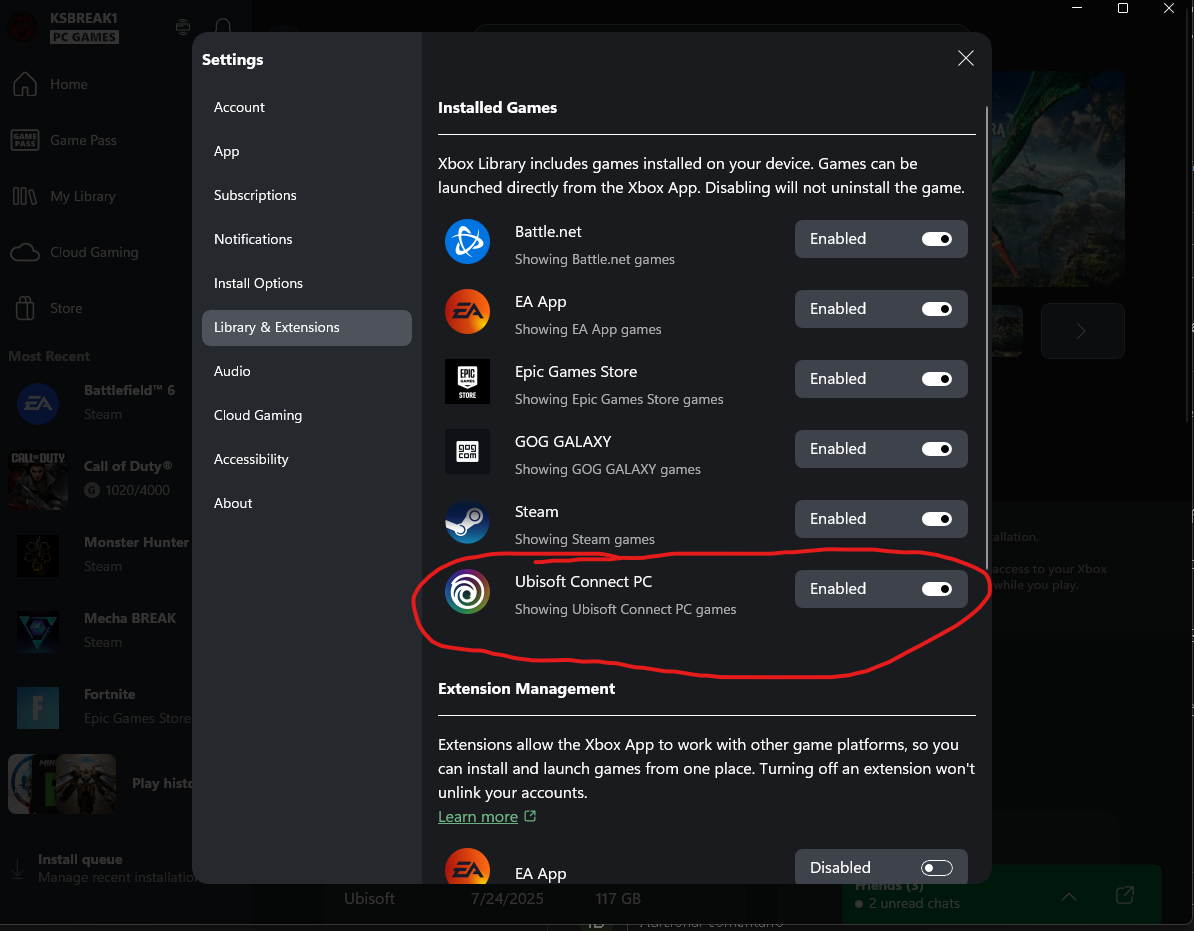
Task: Click the '7/24/2025' date value
Action: pos(506,899)
